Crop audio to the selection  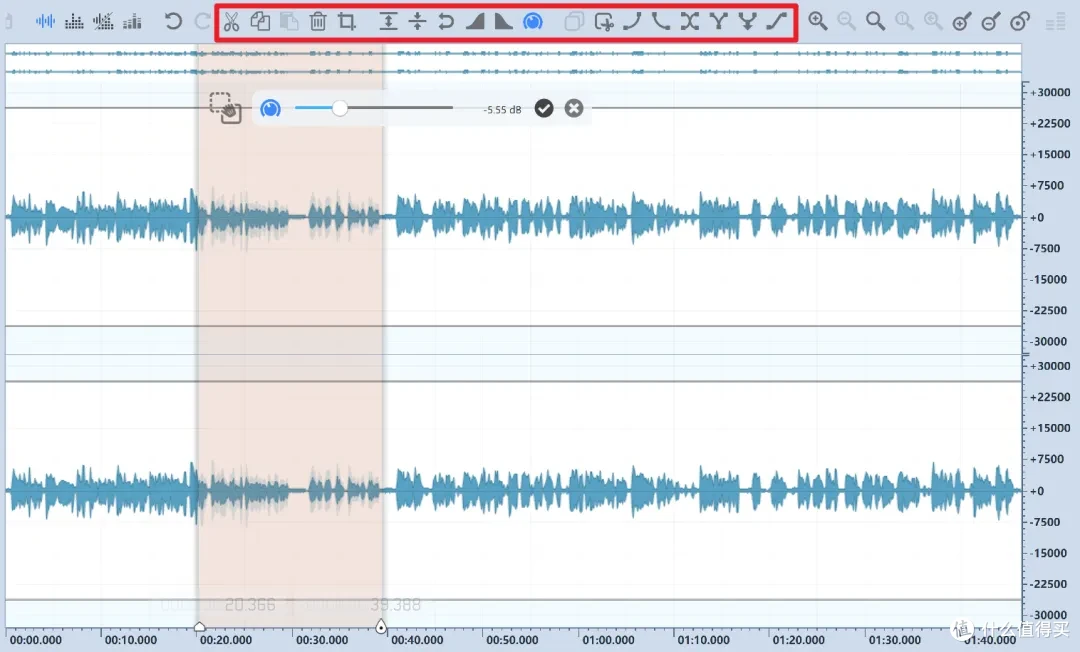(x=346, y=22)
